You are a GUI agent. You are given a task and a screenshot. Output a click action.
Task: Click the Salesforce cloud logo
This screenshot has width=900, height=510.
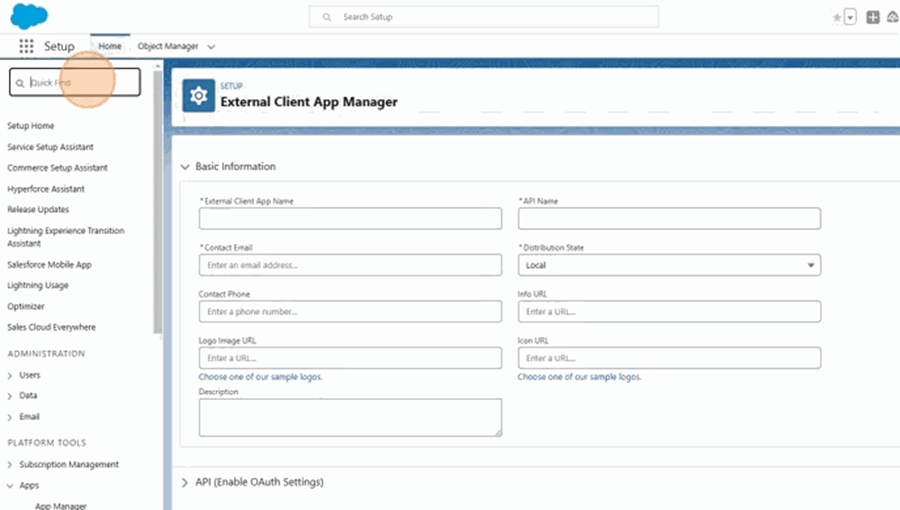pyautogui.click(x=29, y=16)
